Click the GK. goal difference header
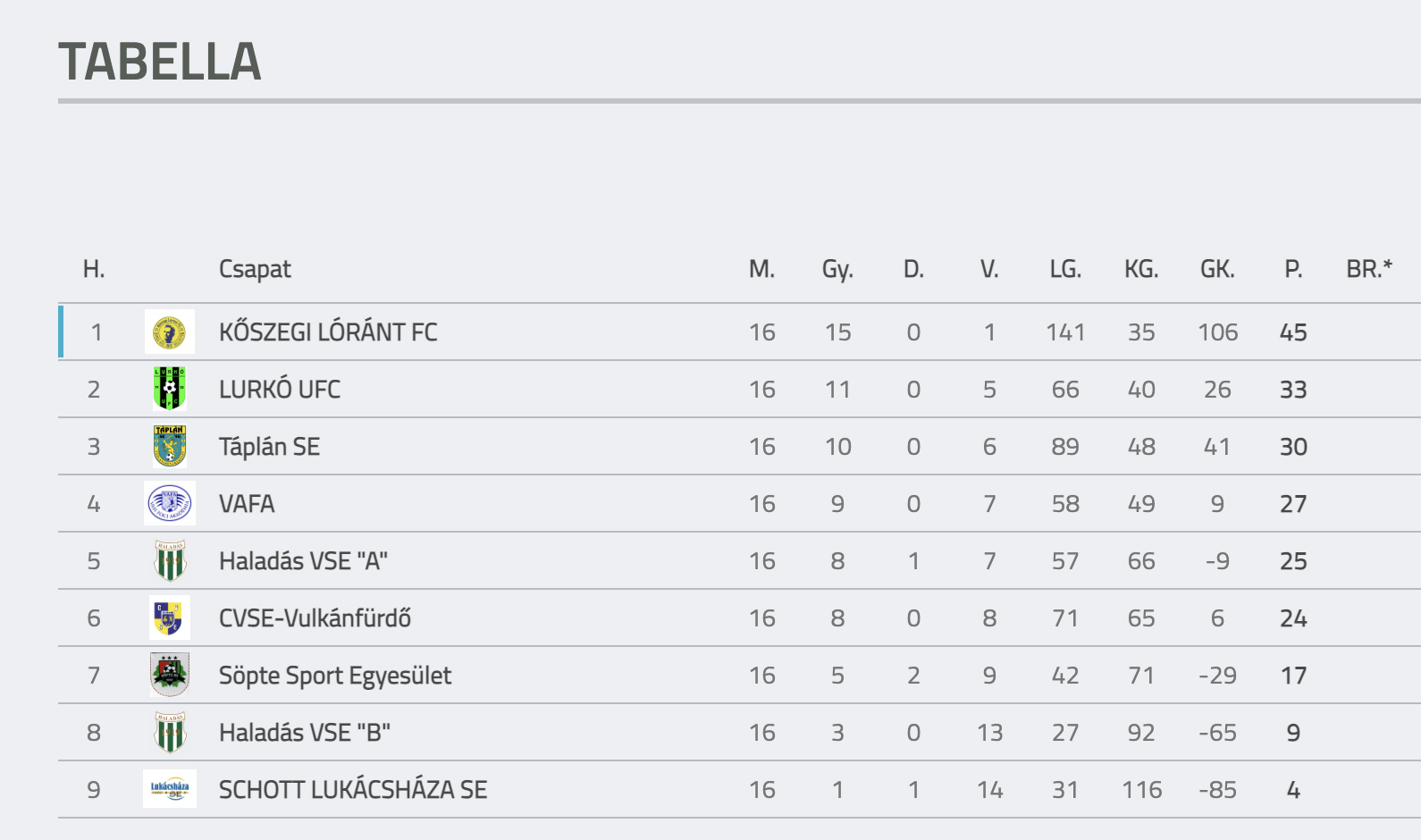Screen dimensions: 1421x840 pos(1217,269)
